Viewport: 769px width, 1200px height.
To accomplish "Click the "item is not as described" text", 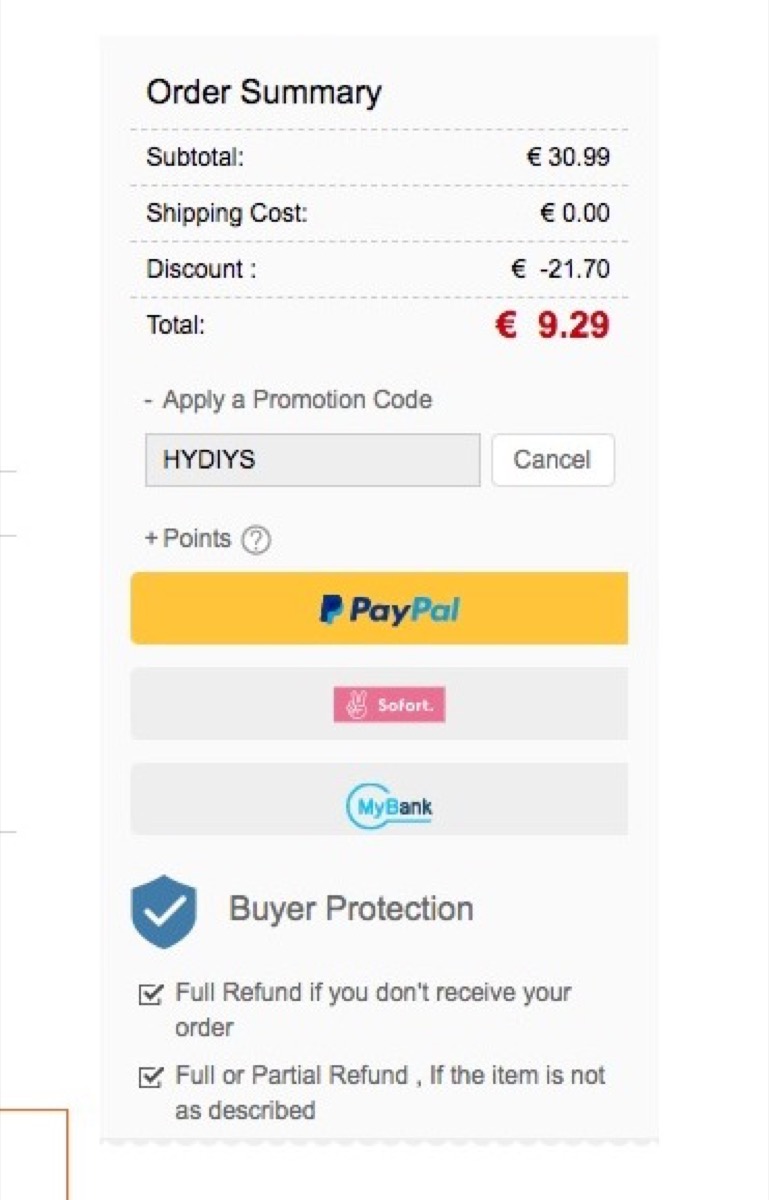I will (x=390, y=1093).
